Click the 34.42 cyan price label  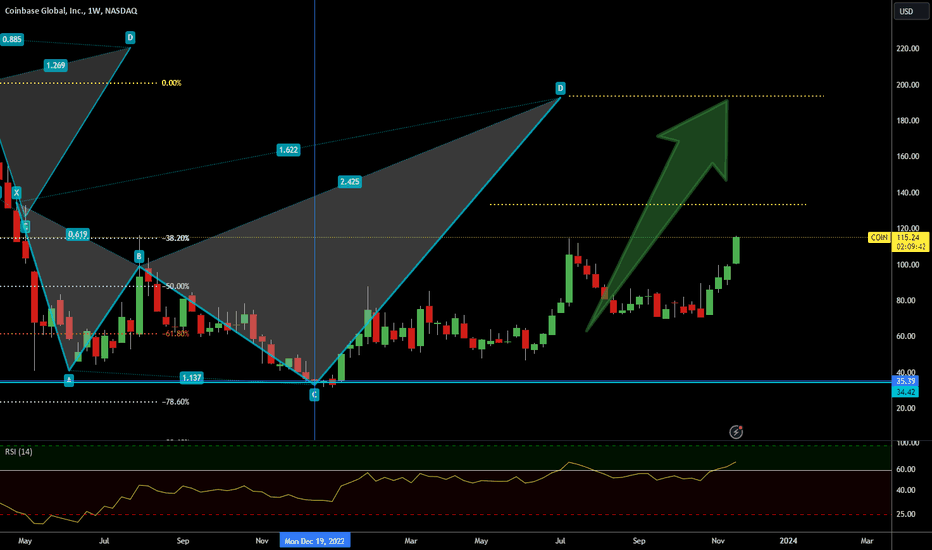pyautogui.click(x=905, y=392)
